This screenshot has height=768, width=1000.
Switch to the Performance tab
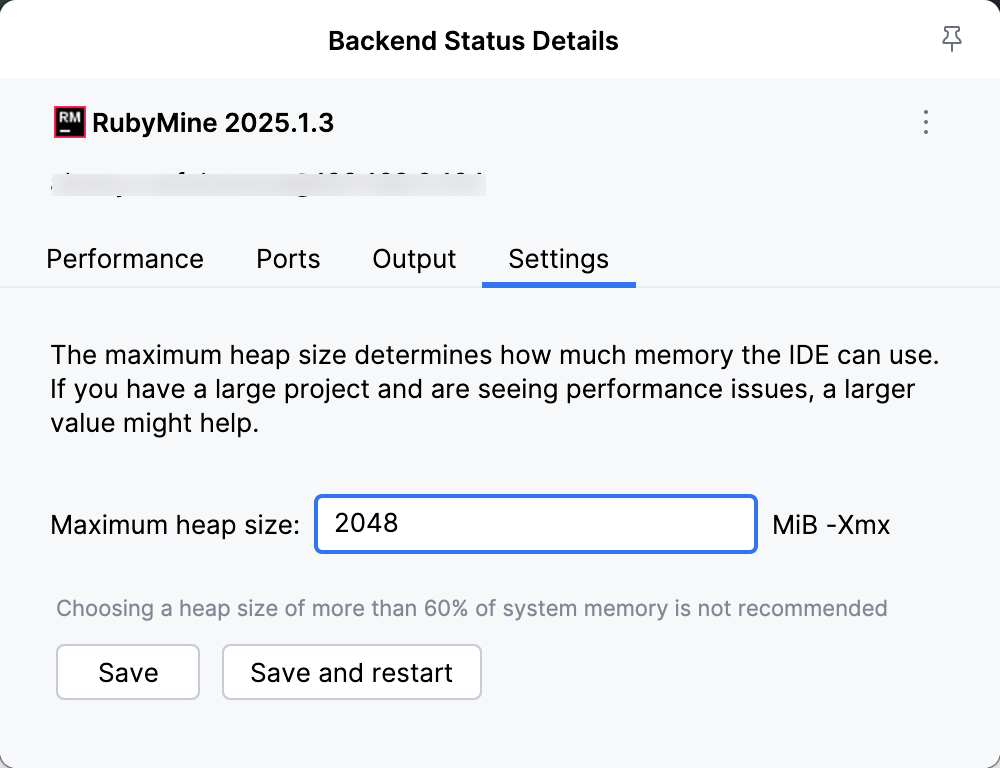coord(124,259)
